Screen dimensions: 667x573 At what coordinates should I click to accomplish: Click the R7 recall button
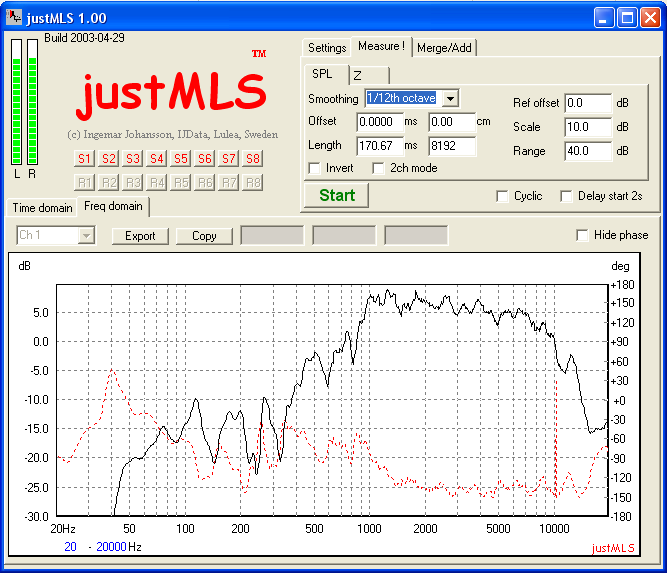[228, 182]
